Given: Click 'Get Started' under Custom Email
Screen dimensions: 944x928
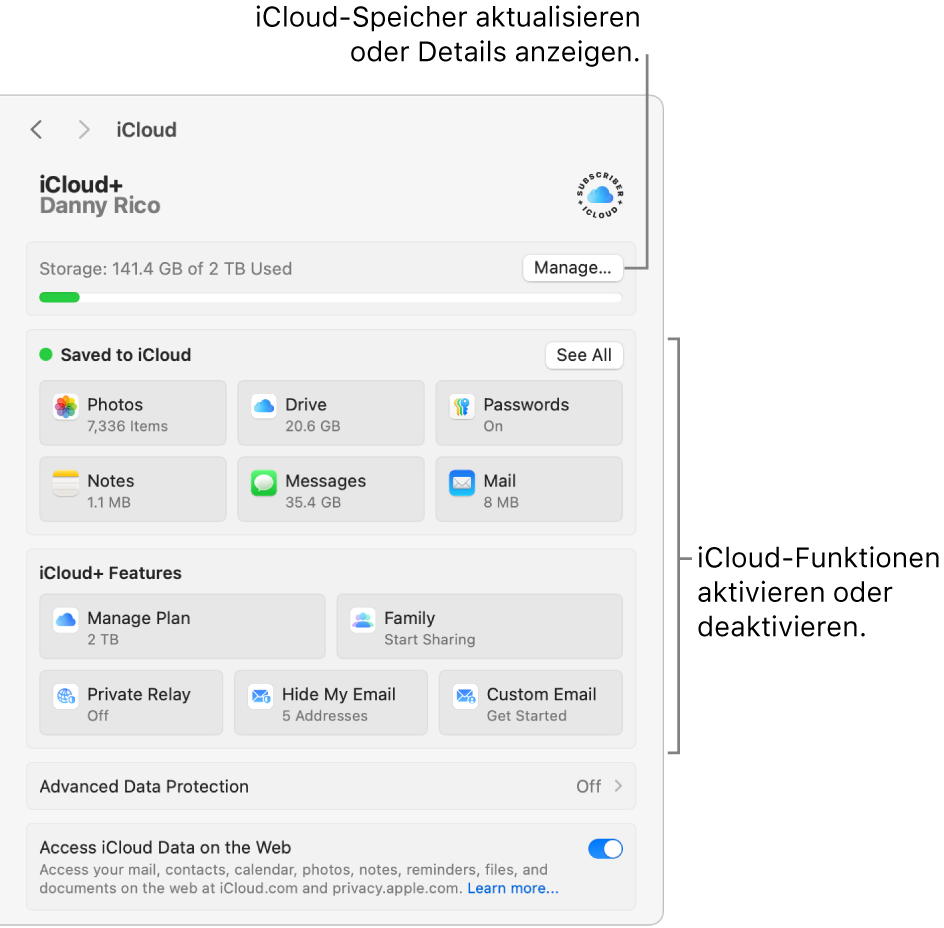Looking at the screenshot, I should point(527,716).
